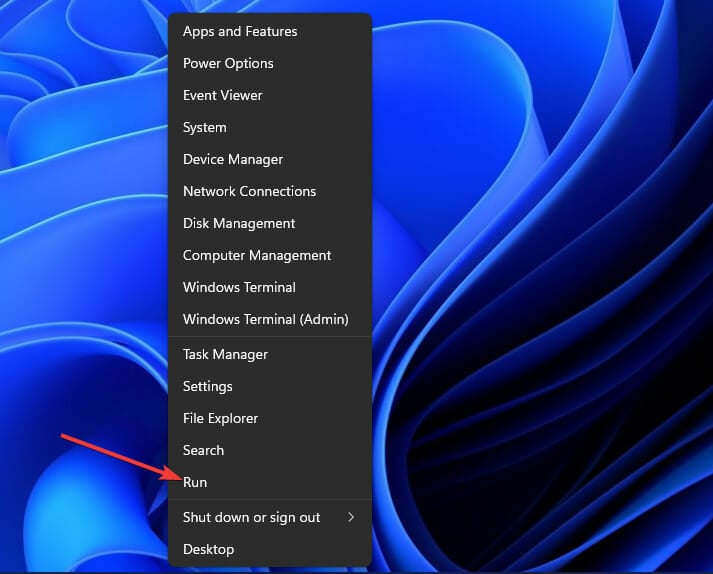Image resolution: width=713 pixels, height=574 pixels.
Task: Open Task Manager
Action: tap(225, 354)
